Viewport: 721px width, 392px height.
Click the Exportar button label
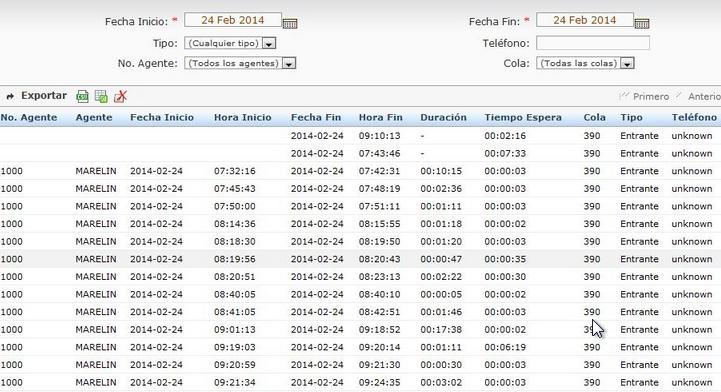coord(44,96)
